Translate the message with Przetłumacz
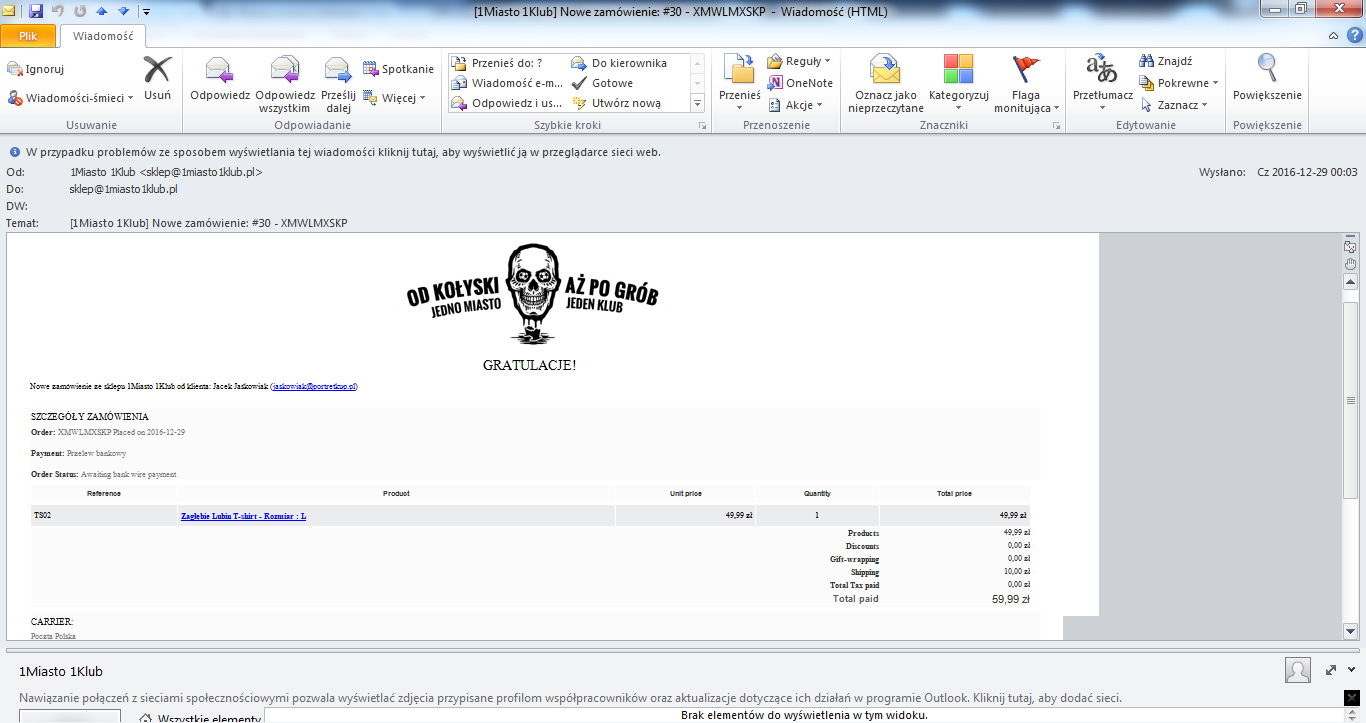The height and width of the screenshot is (723, 1366). pos(1102,84)
